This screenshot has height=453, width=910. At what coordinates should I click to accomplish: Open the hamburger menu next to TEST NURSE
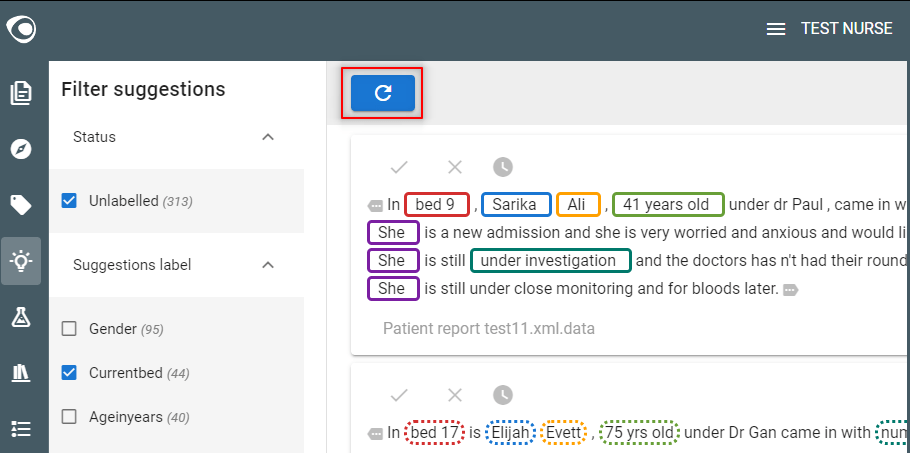point(776,29)
